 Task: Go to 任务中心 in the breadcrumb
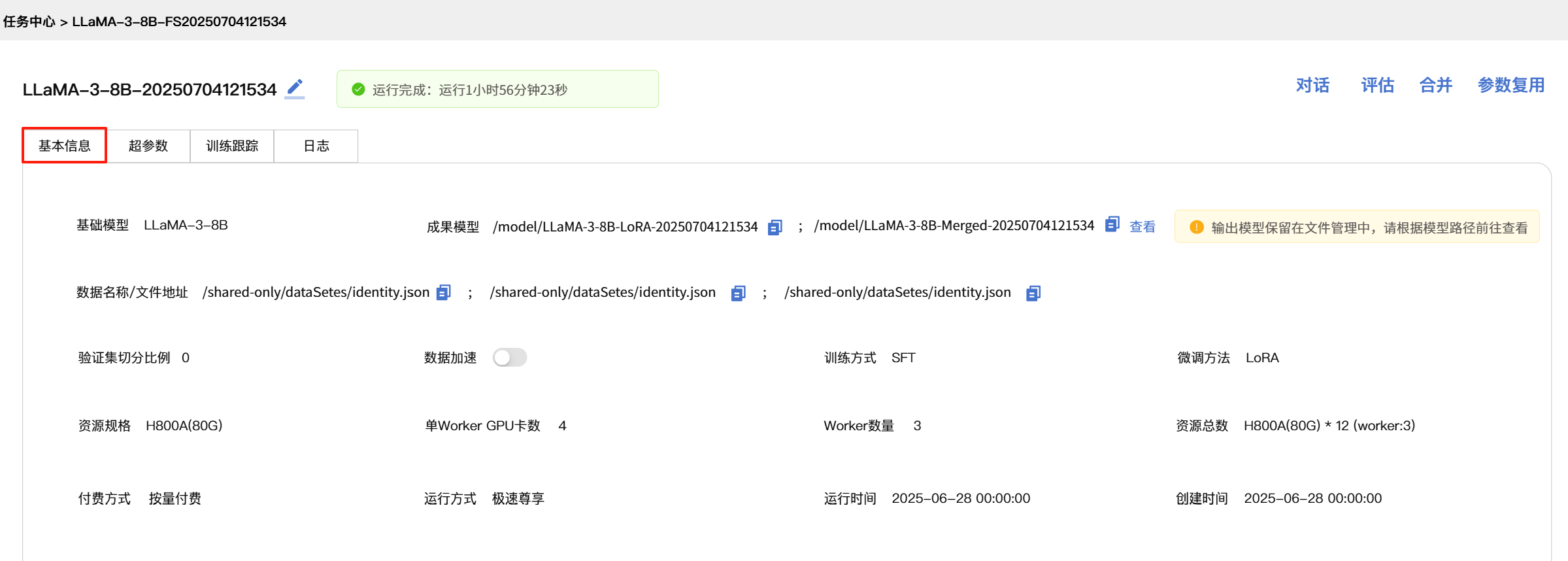tap(29, 22)
